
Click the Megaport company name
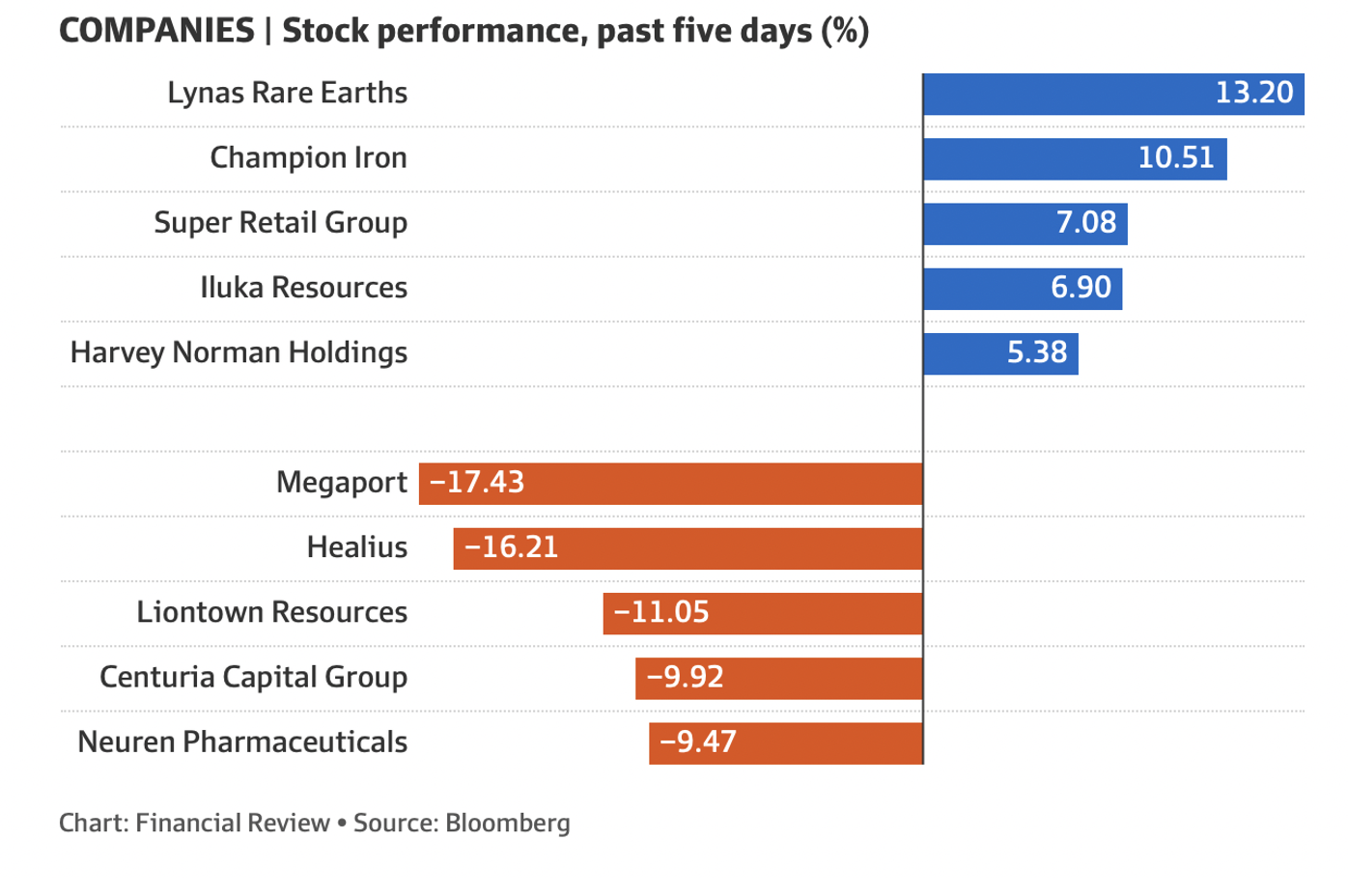[x=341, y=483]
